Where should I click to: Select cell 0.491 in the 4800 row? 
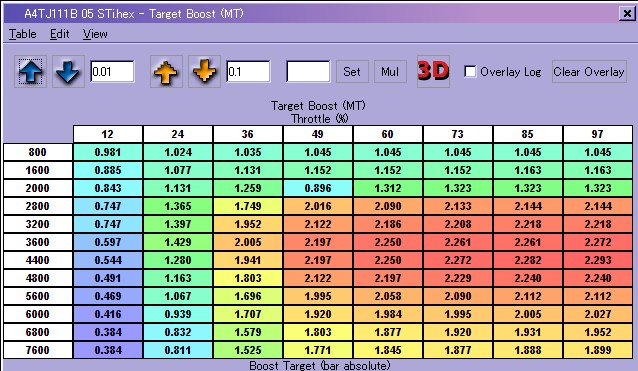[x=108, y=278]
